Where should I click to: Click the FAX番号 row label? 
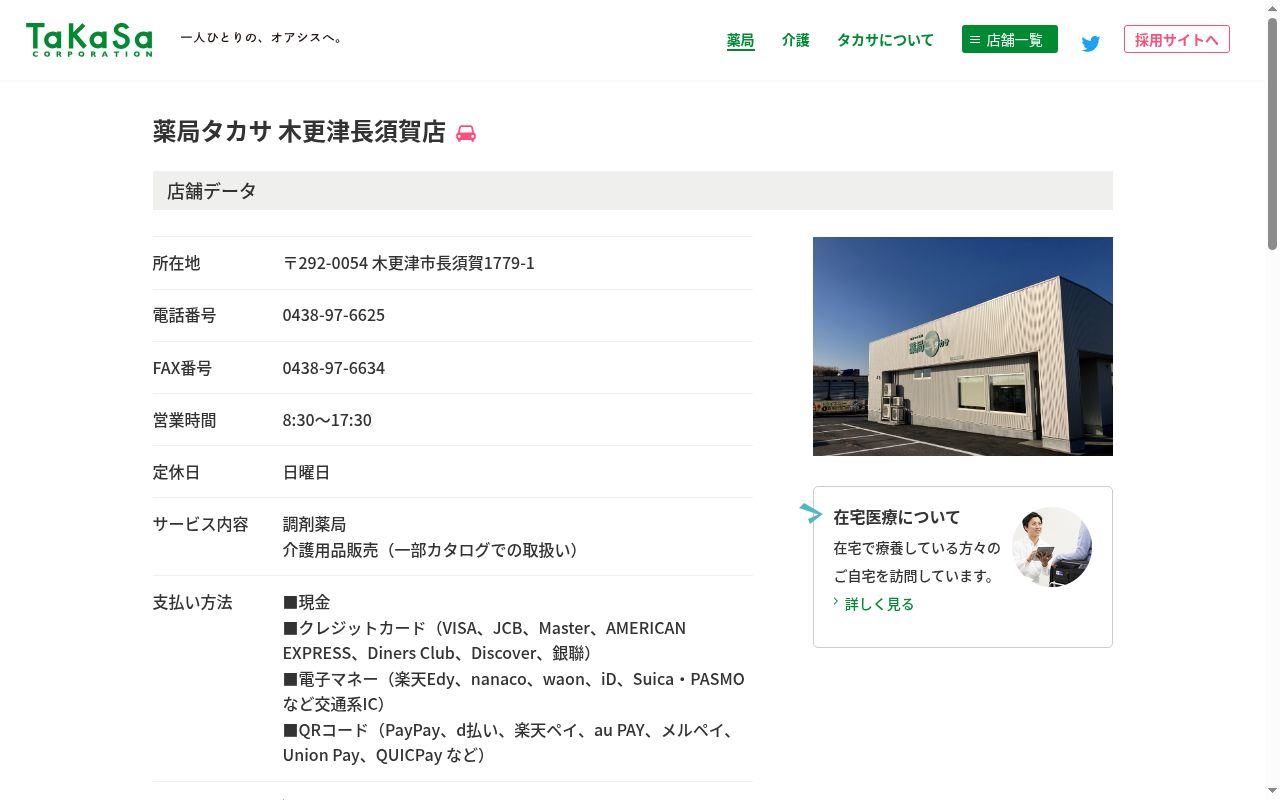[x=183, y=368]
